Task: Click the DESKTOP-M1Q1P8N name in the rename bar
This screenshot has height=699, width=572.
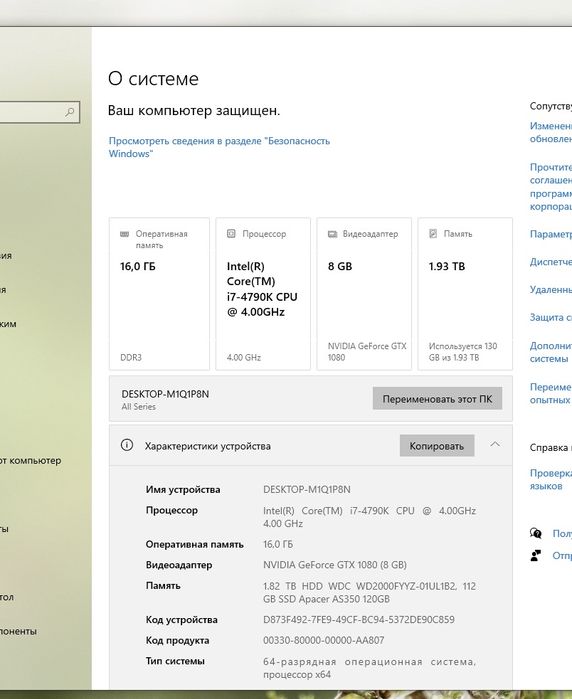Action: pos(165,394)
